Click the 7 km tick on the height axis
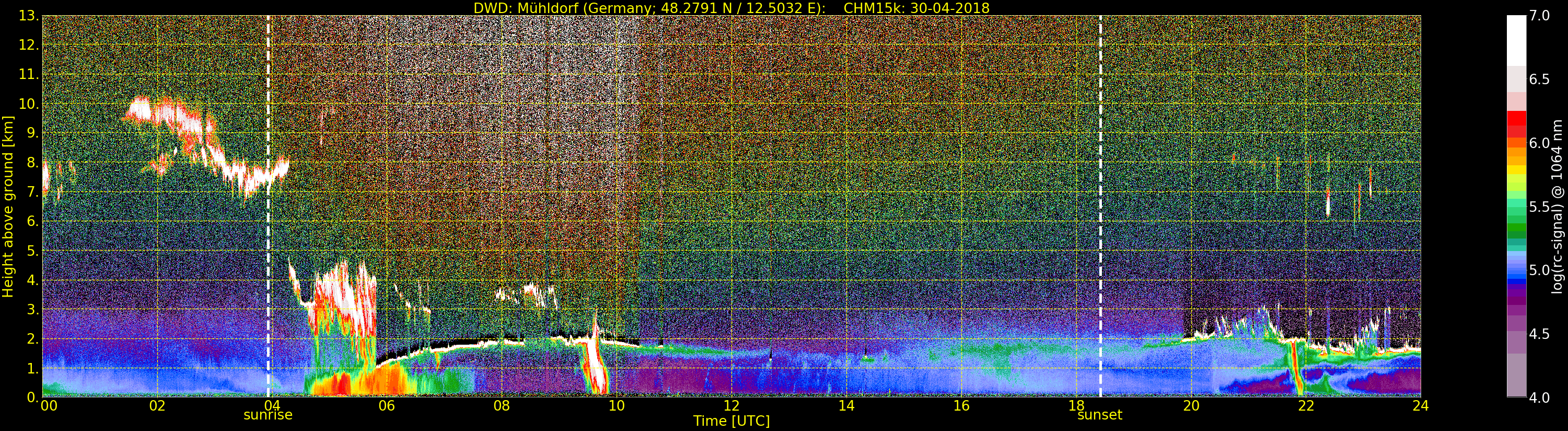 coord(32,192)
